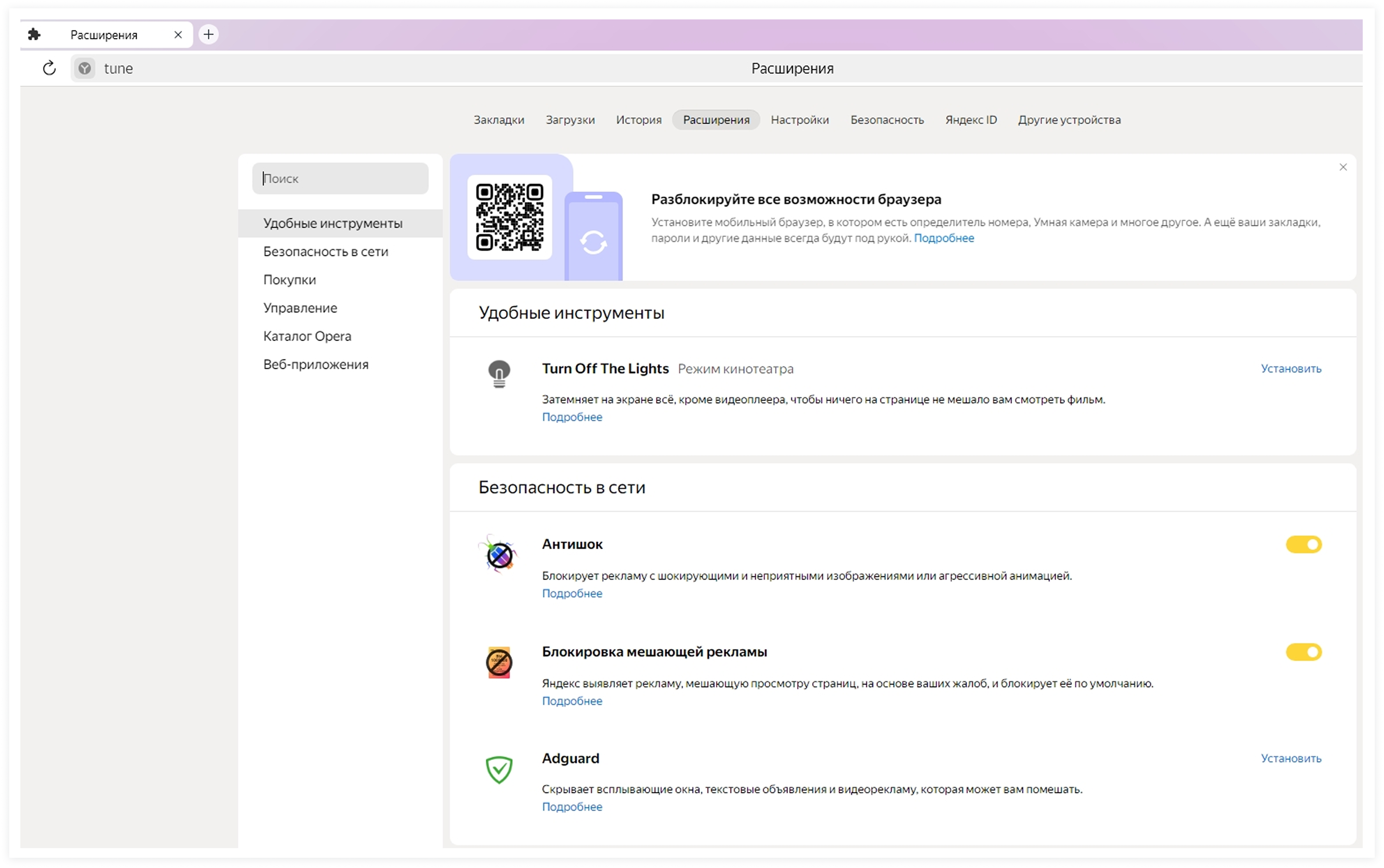Open Управление in the sidebar
This screenshot has width=1384, height=868.
[x=340, y=308]
